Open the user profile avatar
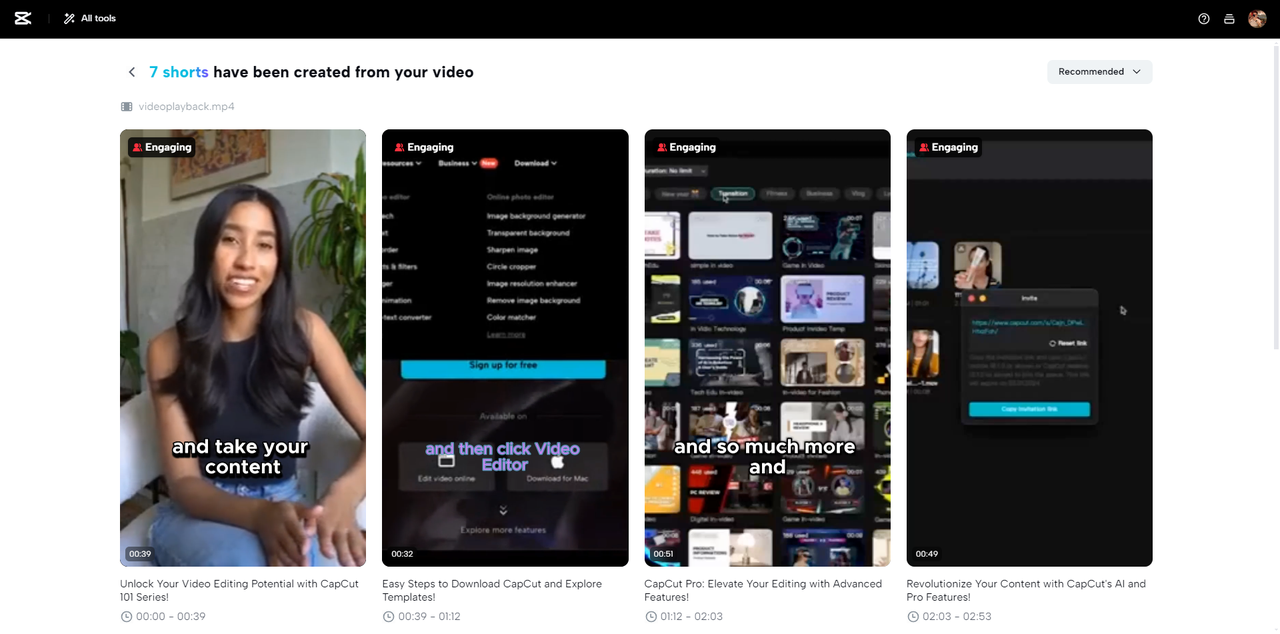This screenshot has height=634, width=1280. click(1257, 18)
